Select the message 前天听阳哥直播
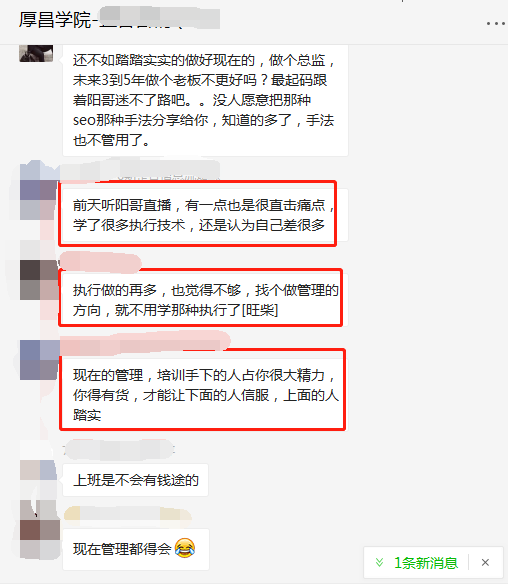Viewport: 508px width, 586px height. 205,215
